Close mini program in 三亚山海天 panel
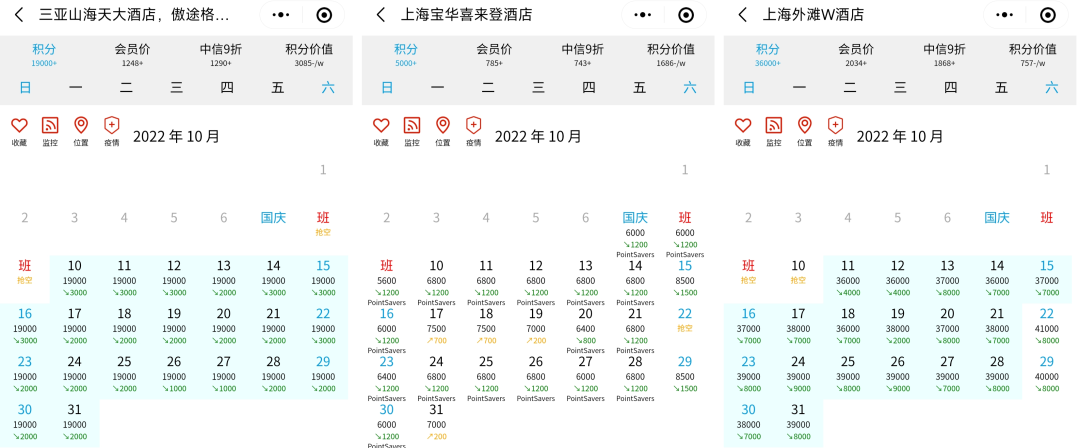This screenshot has width=1080, height=448. pyautogui.click(x=324, y=14)
